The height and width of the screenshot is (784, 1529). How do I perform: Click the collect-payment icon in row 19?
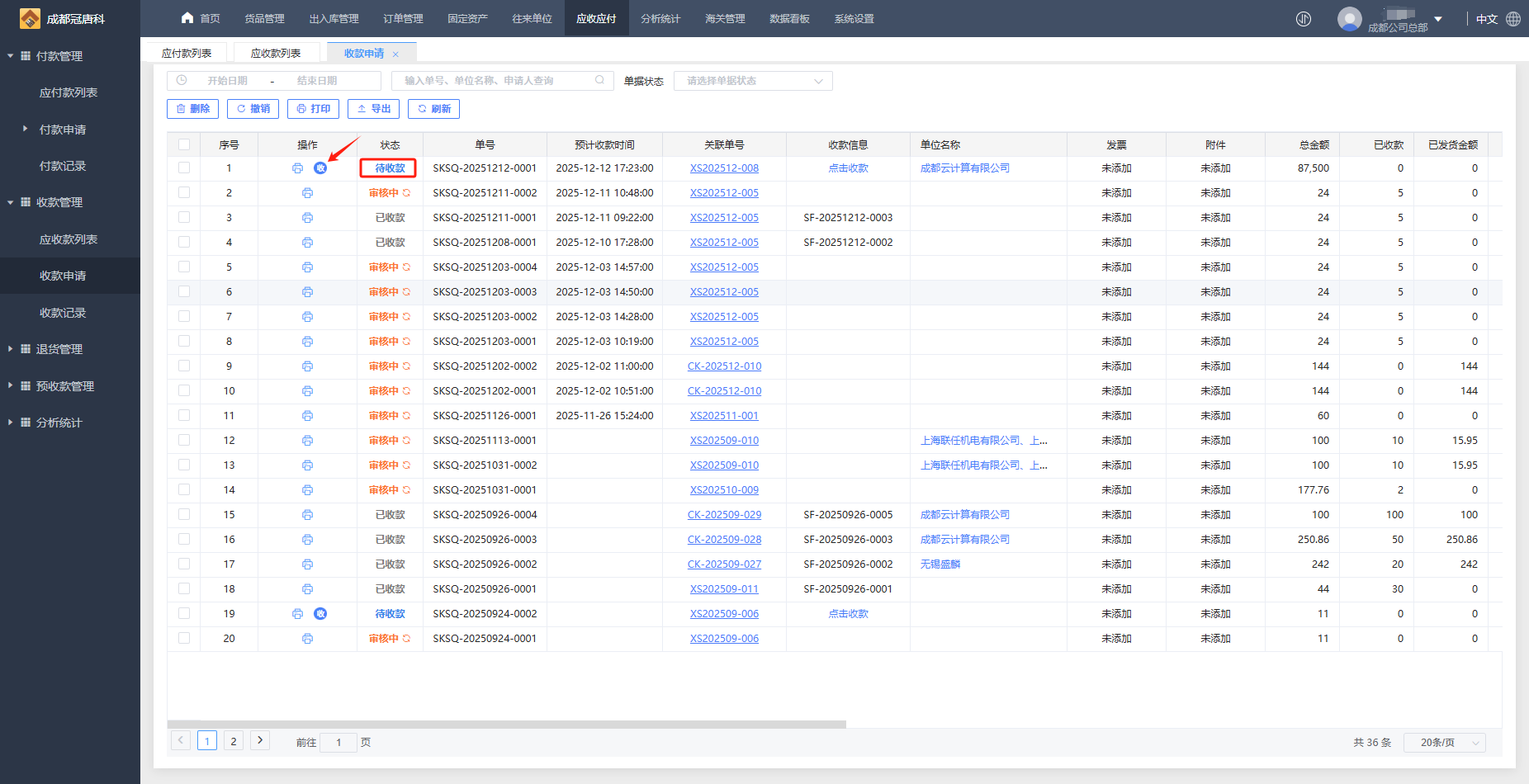click(320, 614)
